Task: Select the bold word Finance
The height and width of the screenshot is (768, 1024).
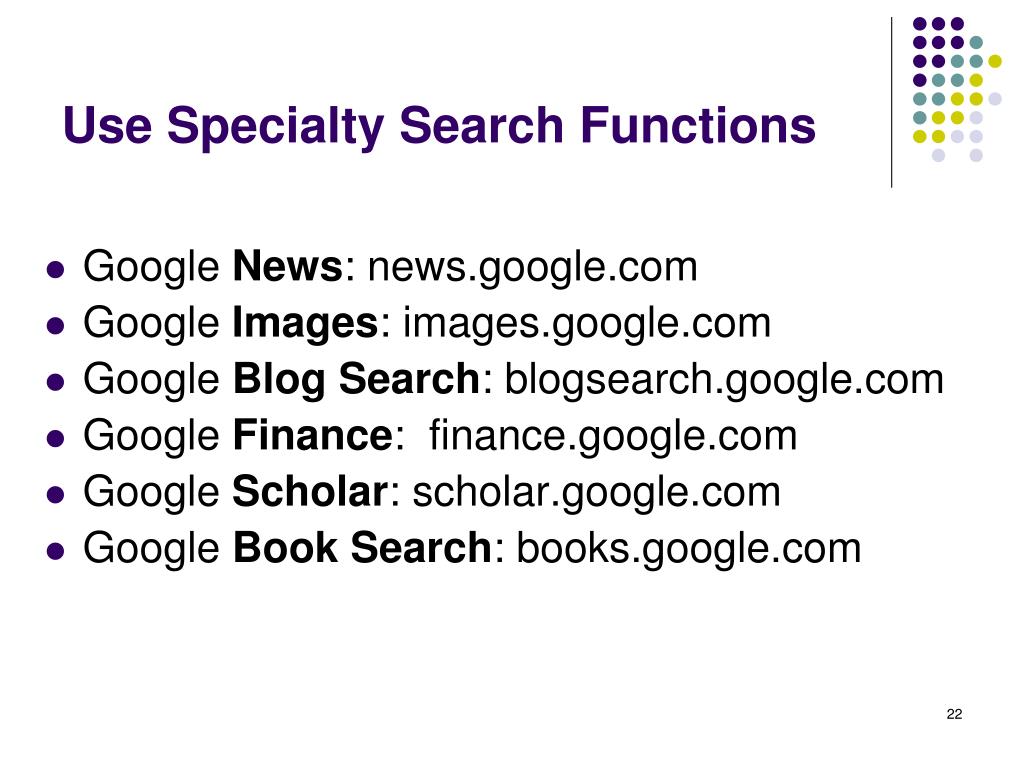Action: click(313, 436)
